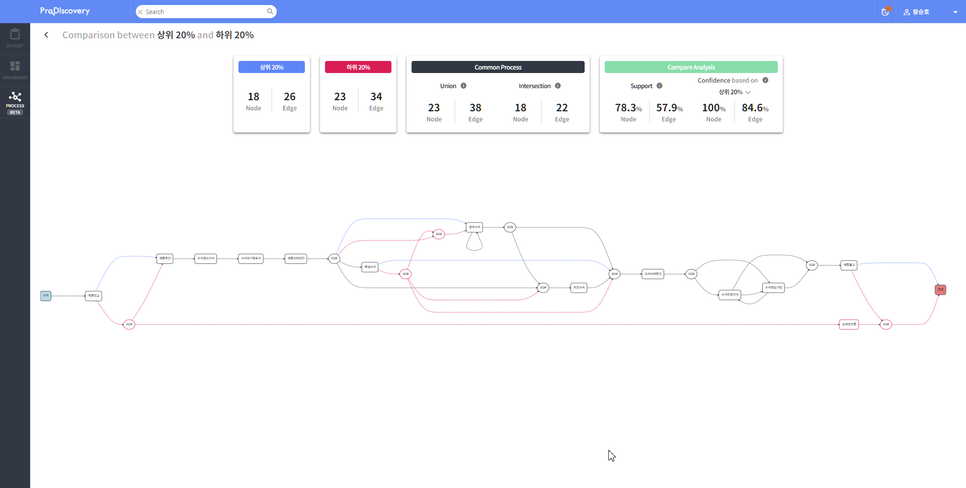The width and height of the screenshot is (966, 488).
Task: Select the red end node in the graph
Action: [940, 290]
